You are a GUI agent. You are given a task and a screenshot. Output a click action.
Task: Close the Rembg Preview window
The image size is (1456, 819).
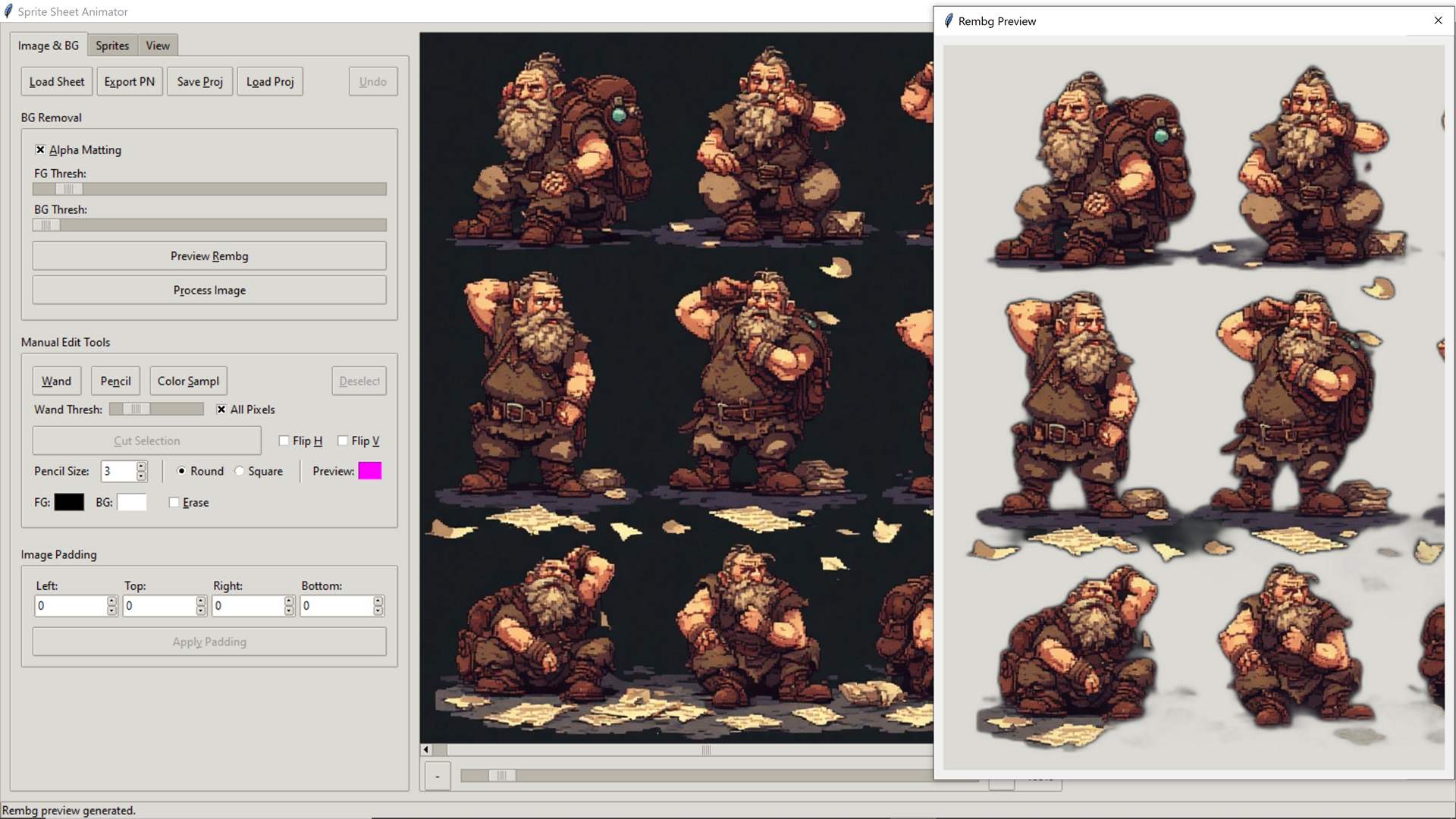point(1438,20)
